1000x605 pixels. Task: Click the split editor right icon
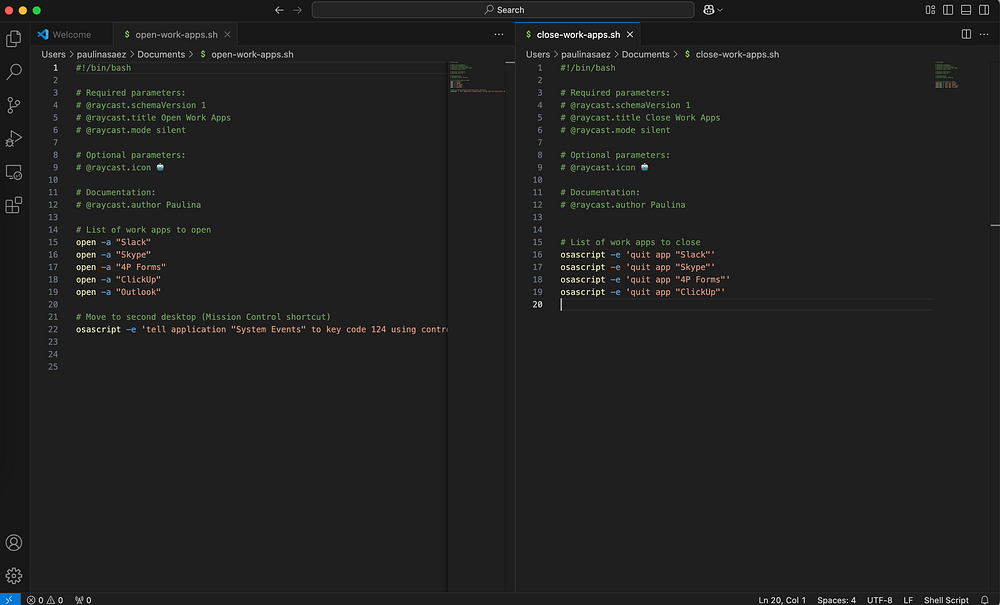pyautogui.click(x=966, y=34)
